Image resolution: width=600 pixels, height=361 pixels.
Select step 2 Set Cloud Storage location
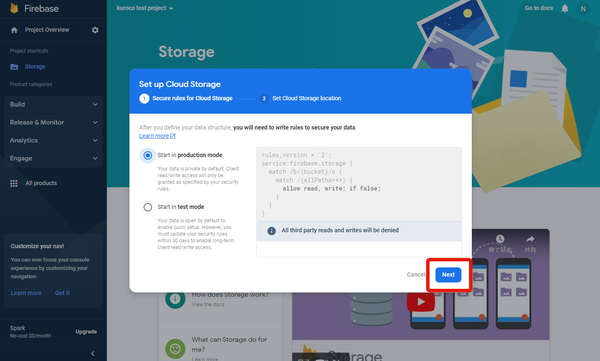pos(301,98)
